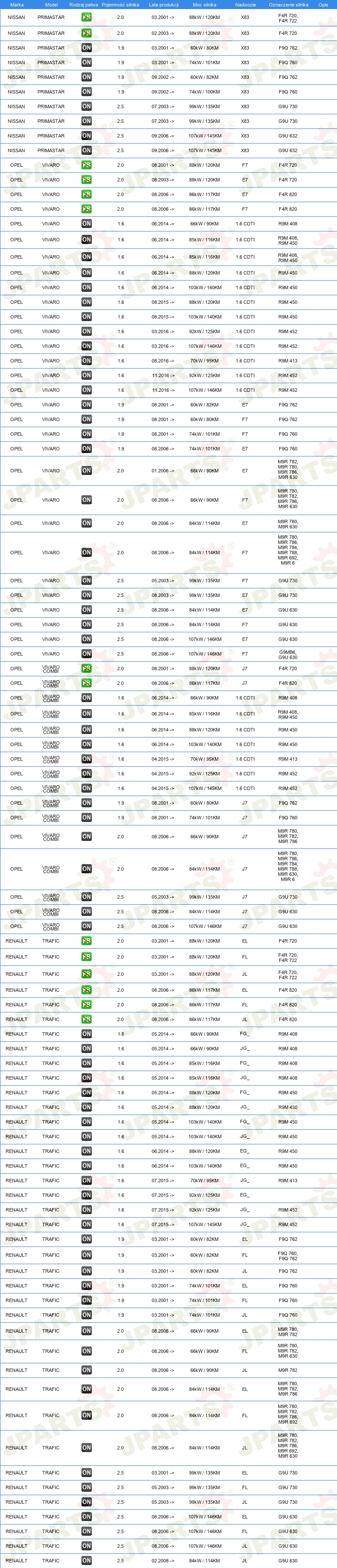The width and height of the screenshot is (337, 1568).
Task: Click ON icon in OPEL VIVARO 01.2006 66kW/90KM row
Action: click(86, 470)
